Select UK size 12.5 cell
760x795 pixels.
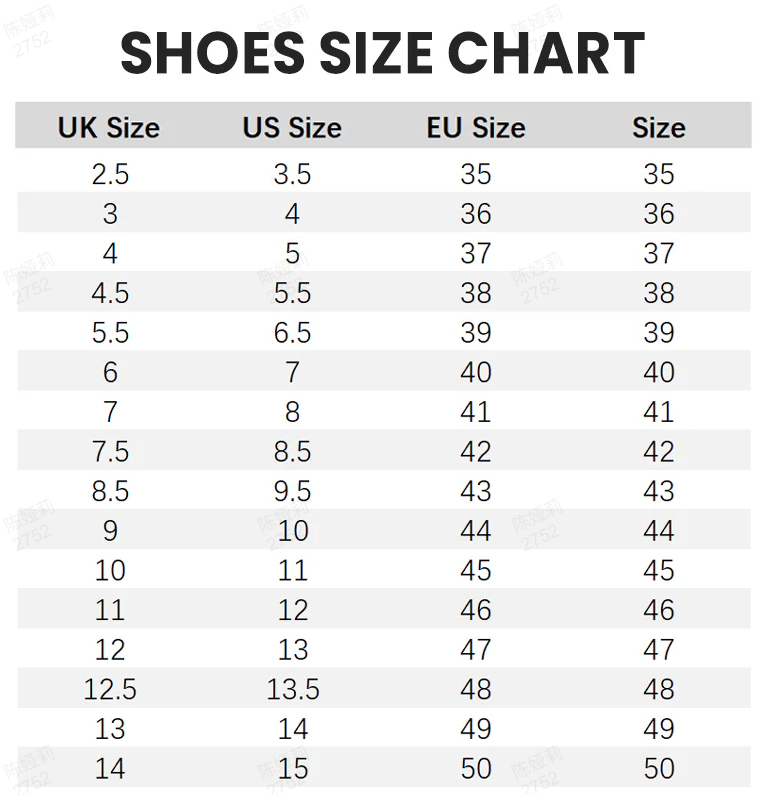(110, 689)
